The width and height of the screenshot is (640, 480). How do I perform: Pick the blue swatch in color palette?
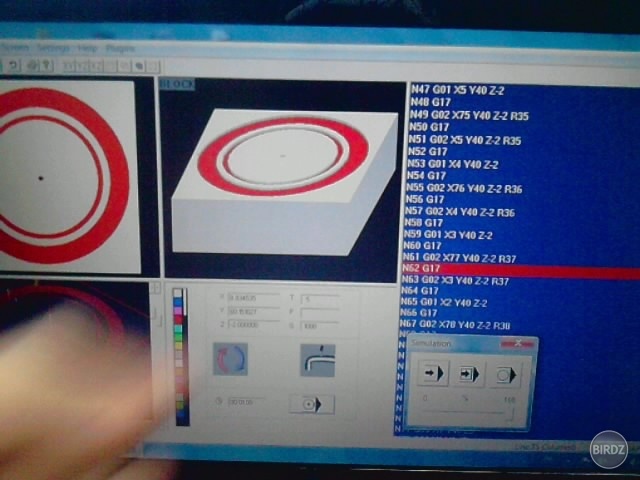(178, 302)
